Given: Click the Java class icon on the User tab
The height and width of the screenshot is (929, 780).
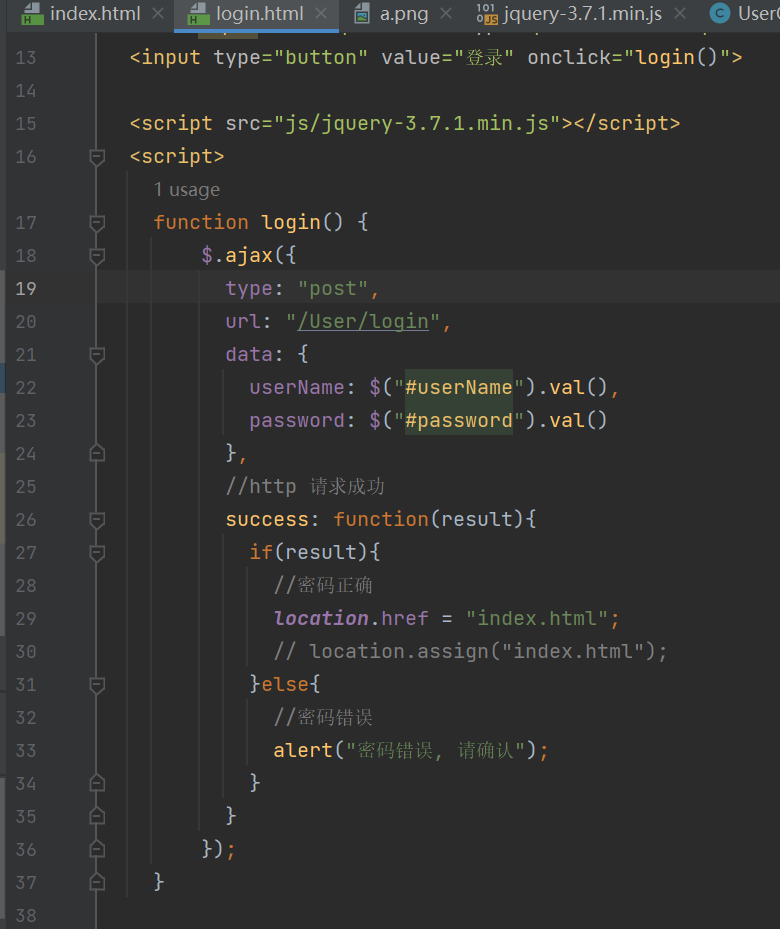Looking at the screenshot, I should 720,13.
